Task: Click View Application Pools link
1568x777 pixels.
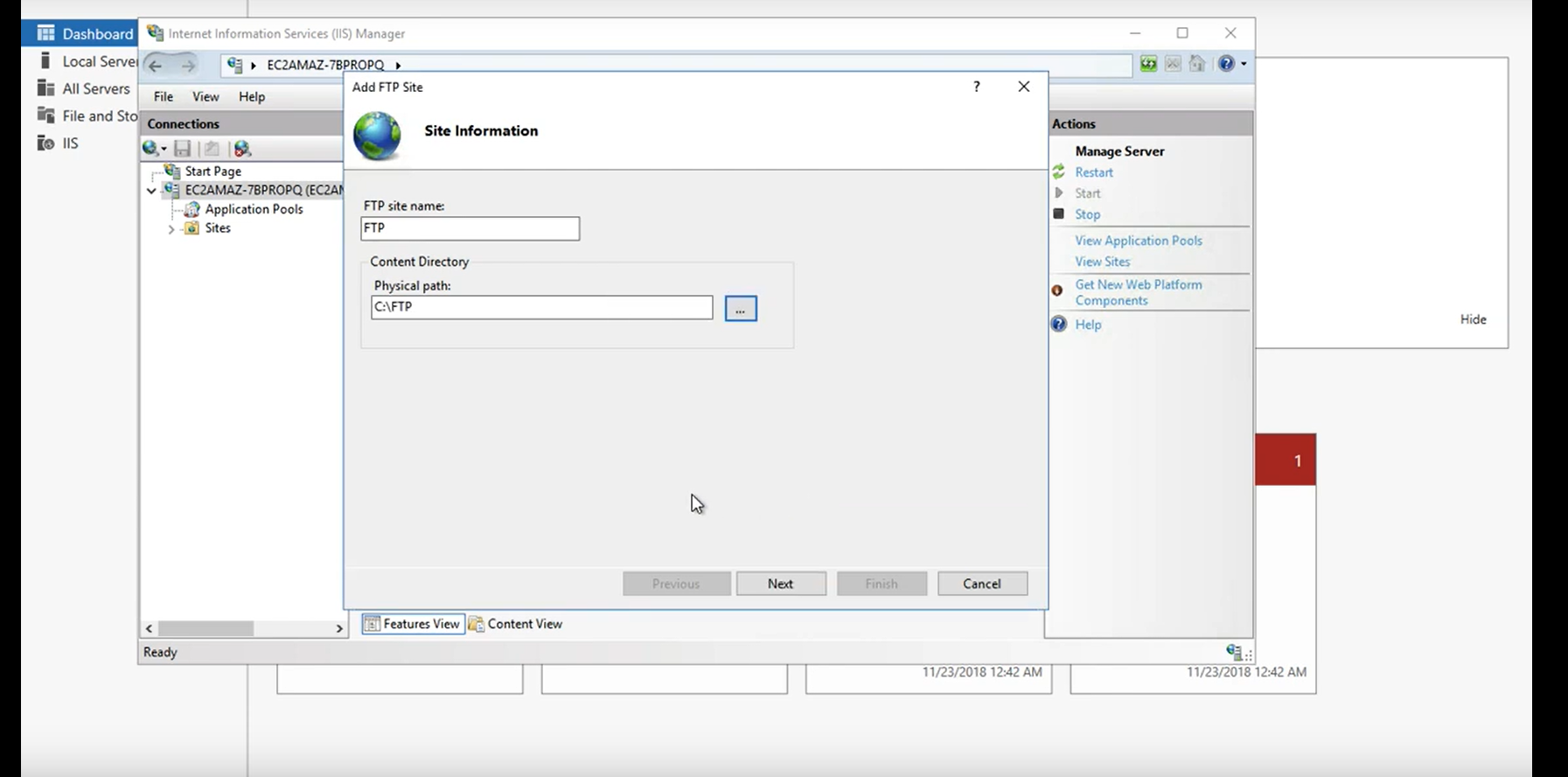Action: 1139,241
